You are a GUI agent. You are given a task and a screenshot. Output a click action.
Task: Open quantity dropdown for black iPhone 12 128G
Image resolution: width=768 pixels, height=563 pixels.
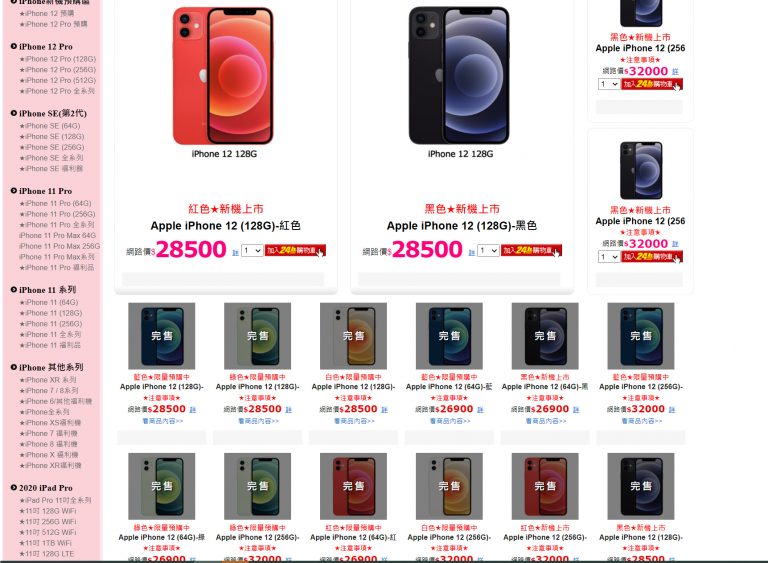pyautogui.click(x=488, y=250)
